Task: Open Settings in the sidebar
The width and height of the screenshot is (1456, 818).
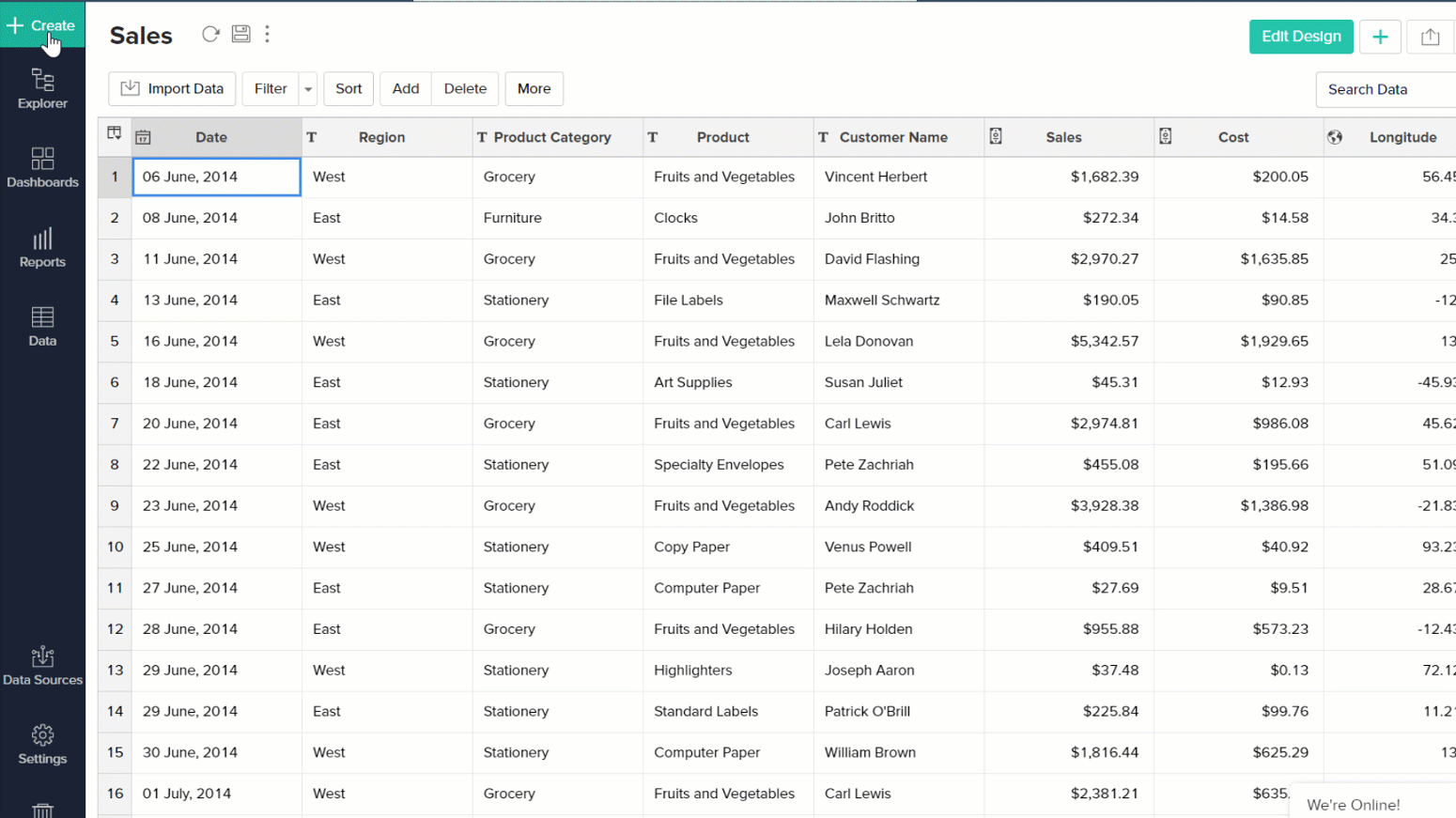Action: click(x=42, y=745)
